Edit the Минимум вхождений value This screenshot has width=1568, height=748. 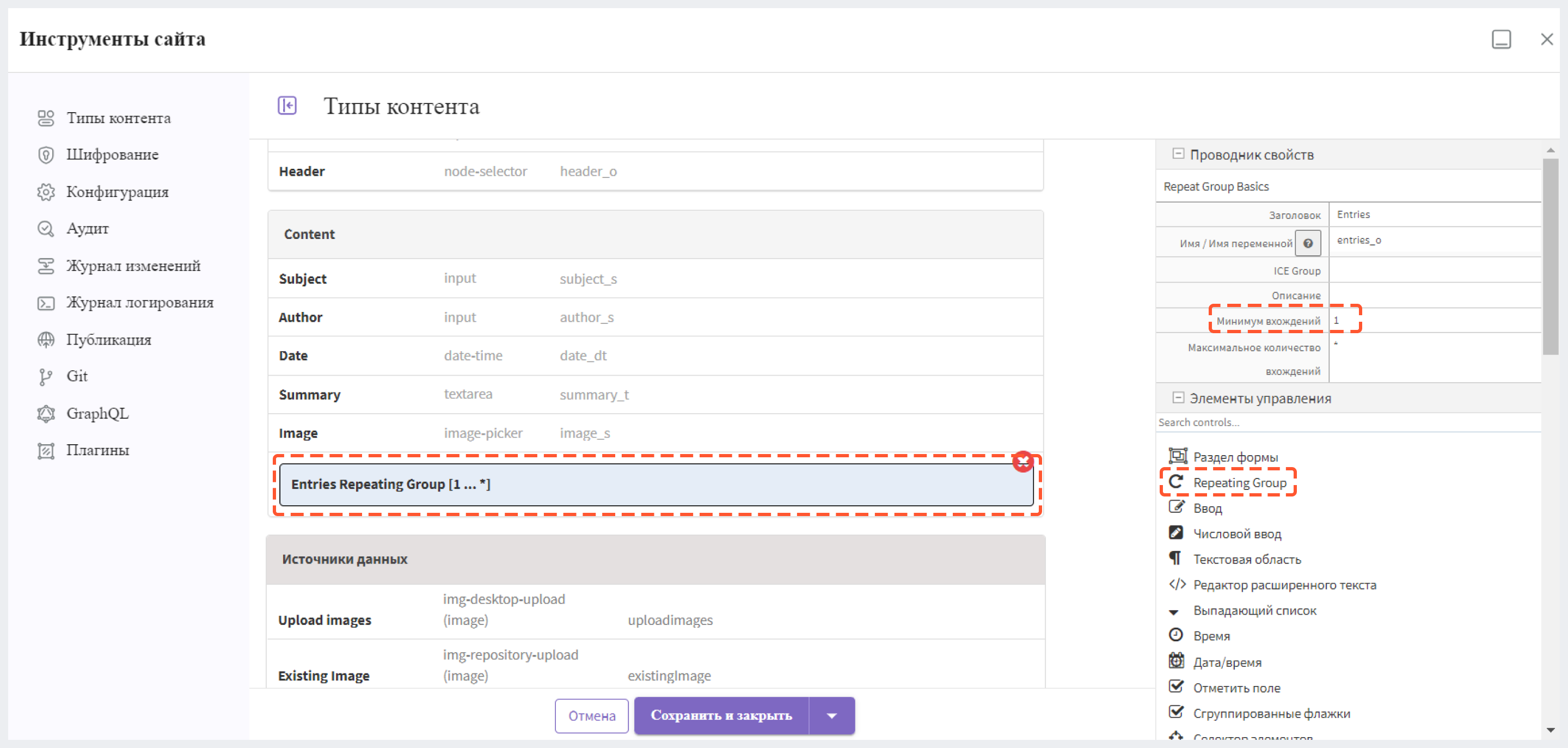[1435, 321]
